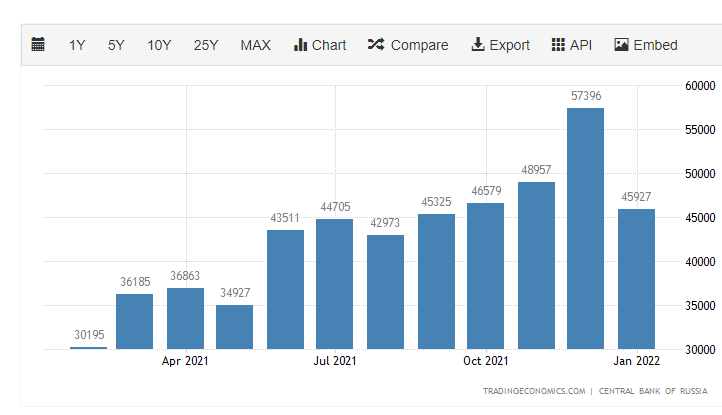The height and width of the screenshot is (415, 722).
Task: Click the bar chart icon beside Chart
Action: coord(300,45)
